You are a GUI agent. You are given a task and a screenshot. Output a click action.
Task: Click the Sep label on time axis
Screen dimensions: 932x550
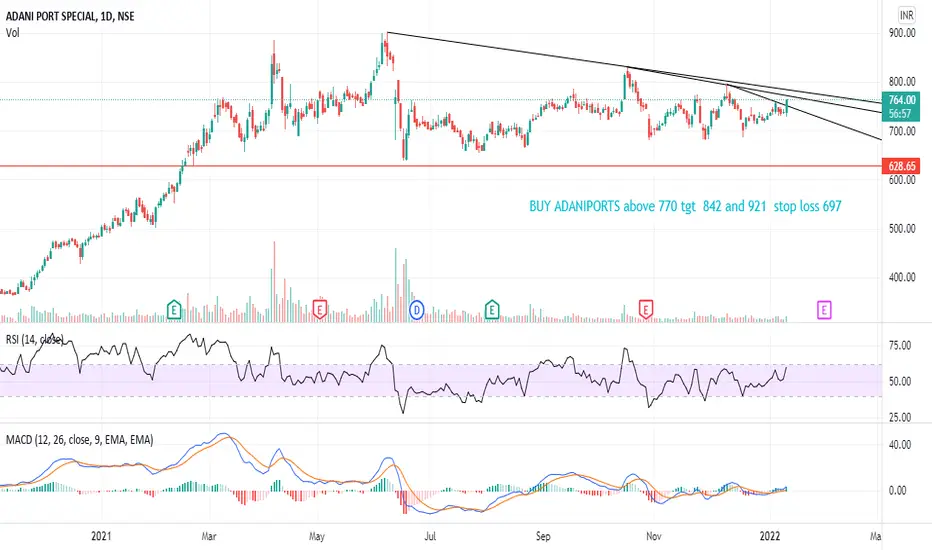pyautogui.click(x=543, y=536)
